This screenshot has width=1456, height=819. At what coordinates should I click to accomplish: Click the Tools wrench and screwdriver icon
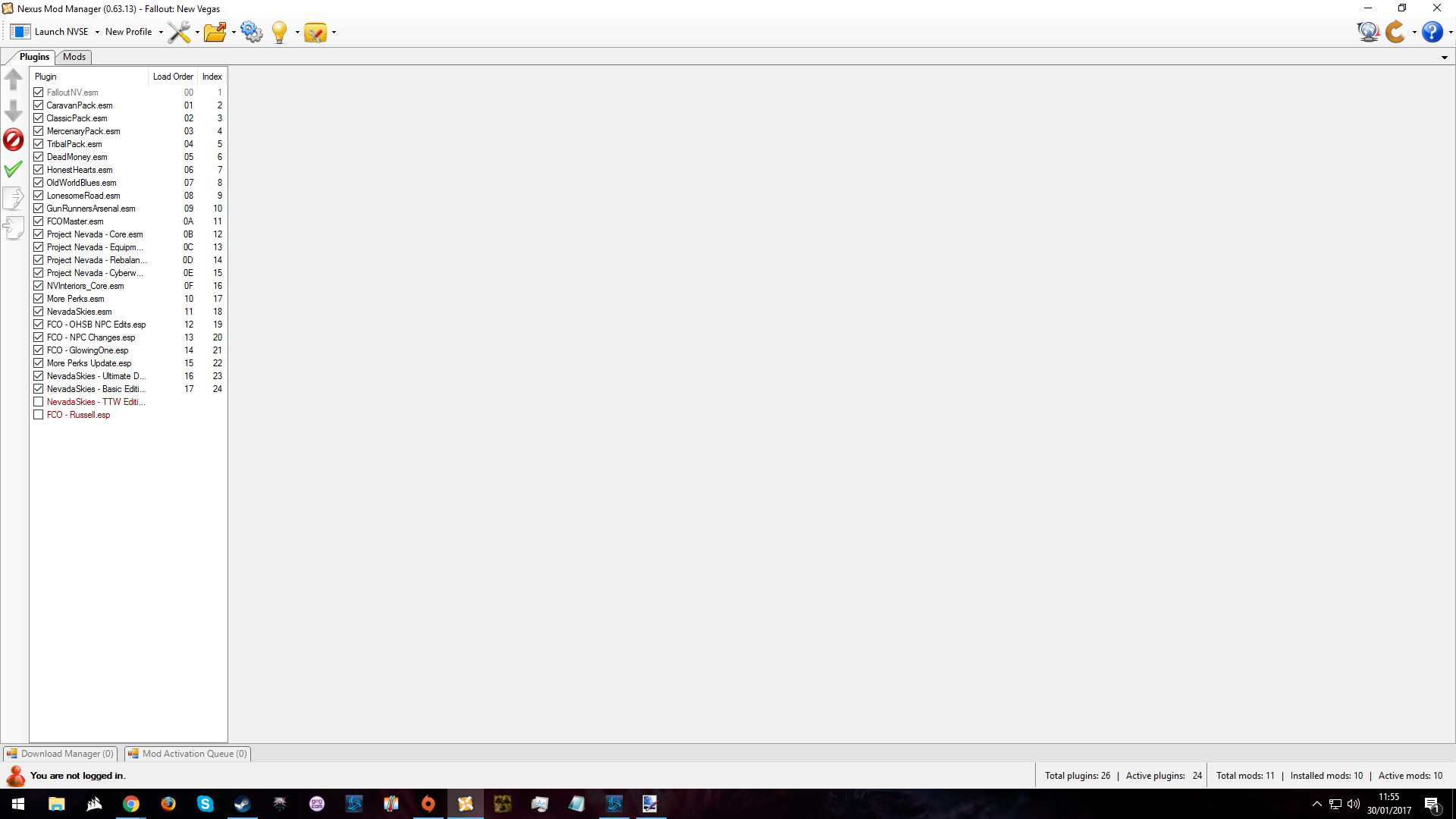click(x=179, y=32)
